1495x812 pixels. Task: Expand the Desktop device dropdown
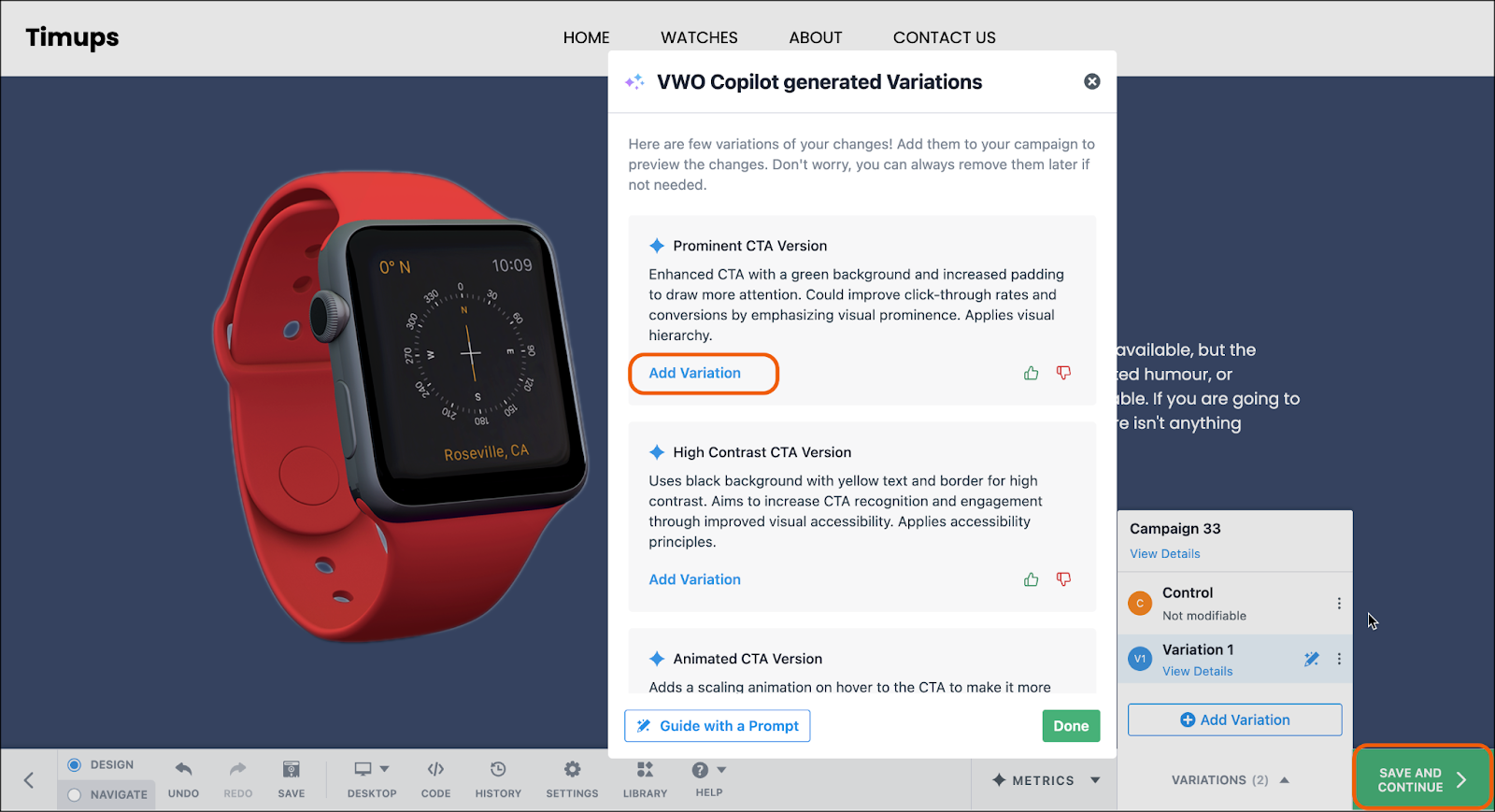[x=372, y=769]
